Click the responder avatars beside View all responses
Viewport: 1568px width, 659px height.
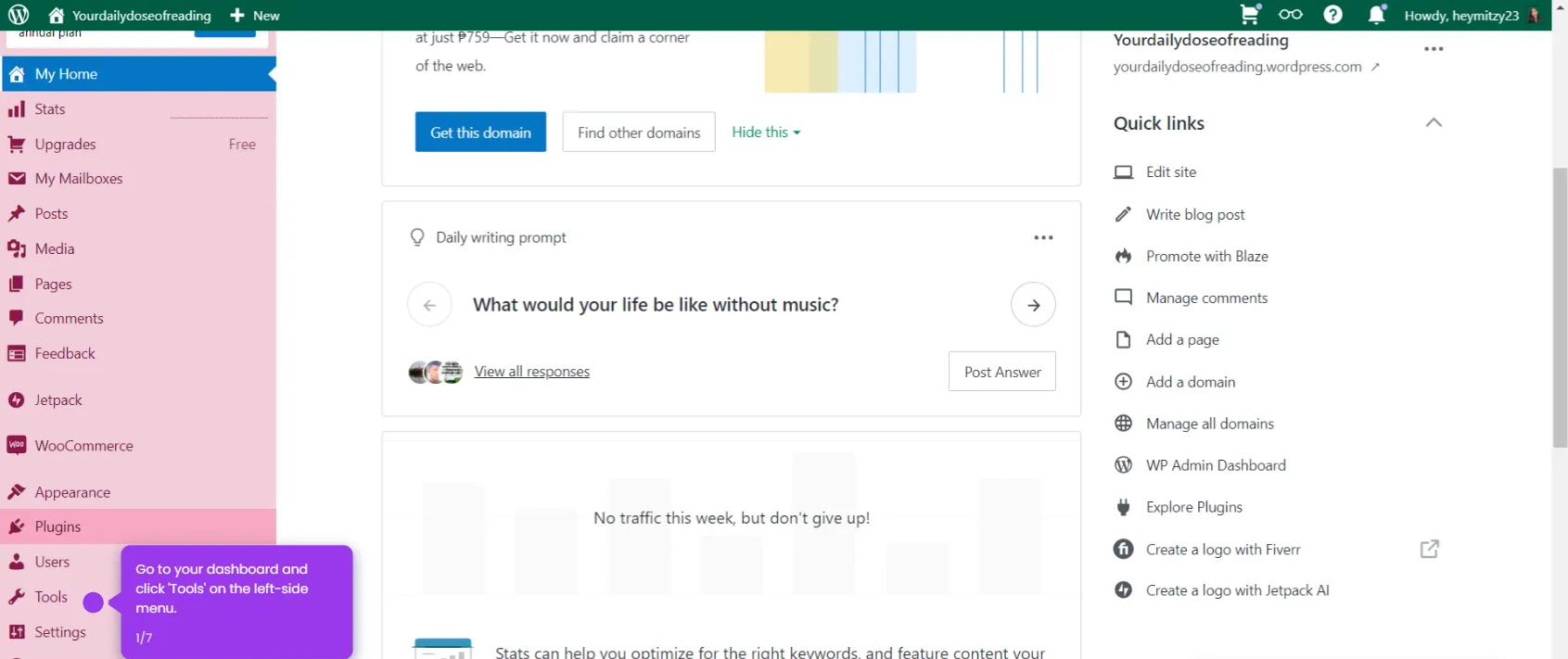pos(436,373)
